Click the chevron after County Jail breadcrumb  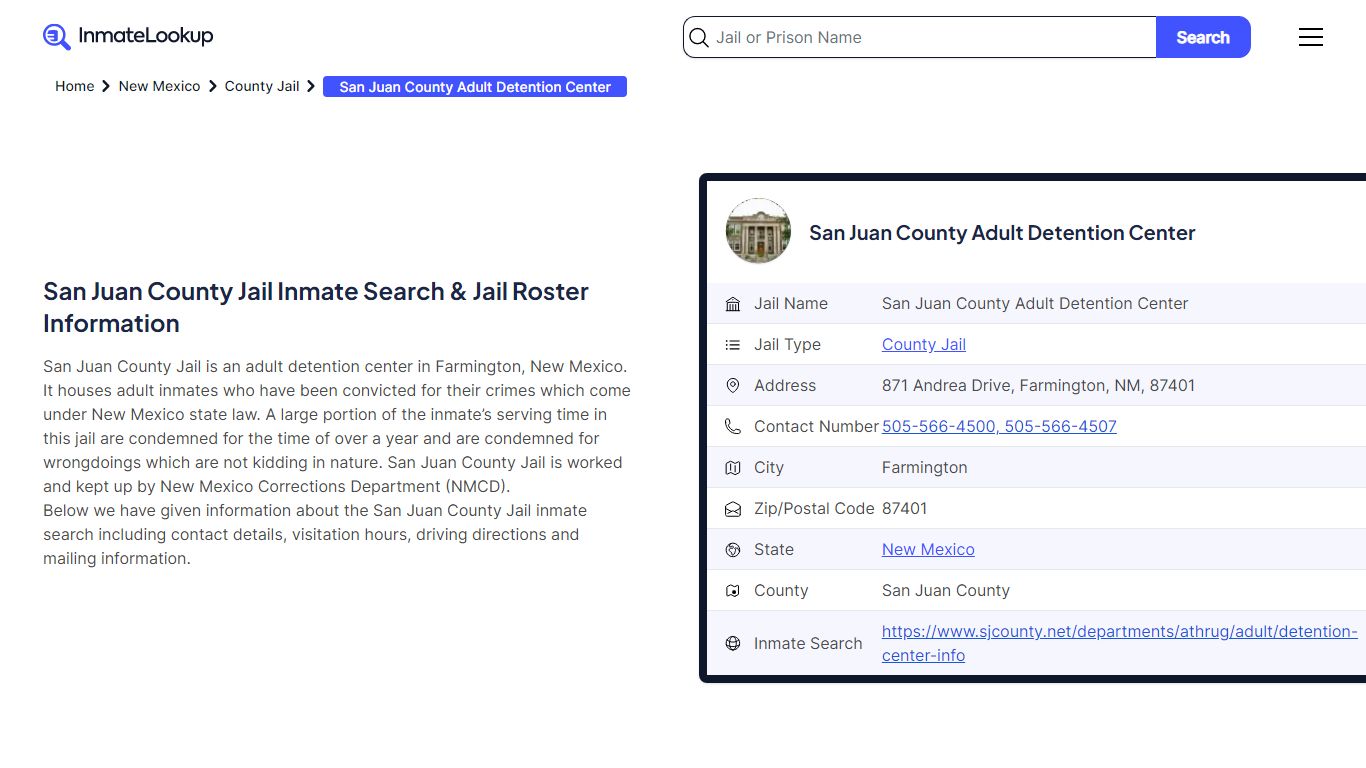pyautogui.click(x=311, y=86)
